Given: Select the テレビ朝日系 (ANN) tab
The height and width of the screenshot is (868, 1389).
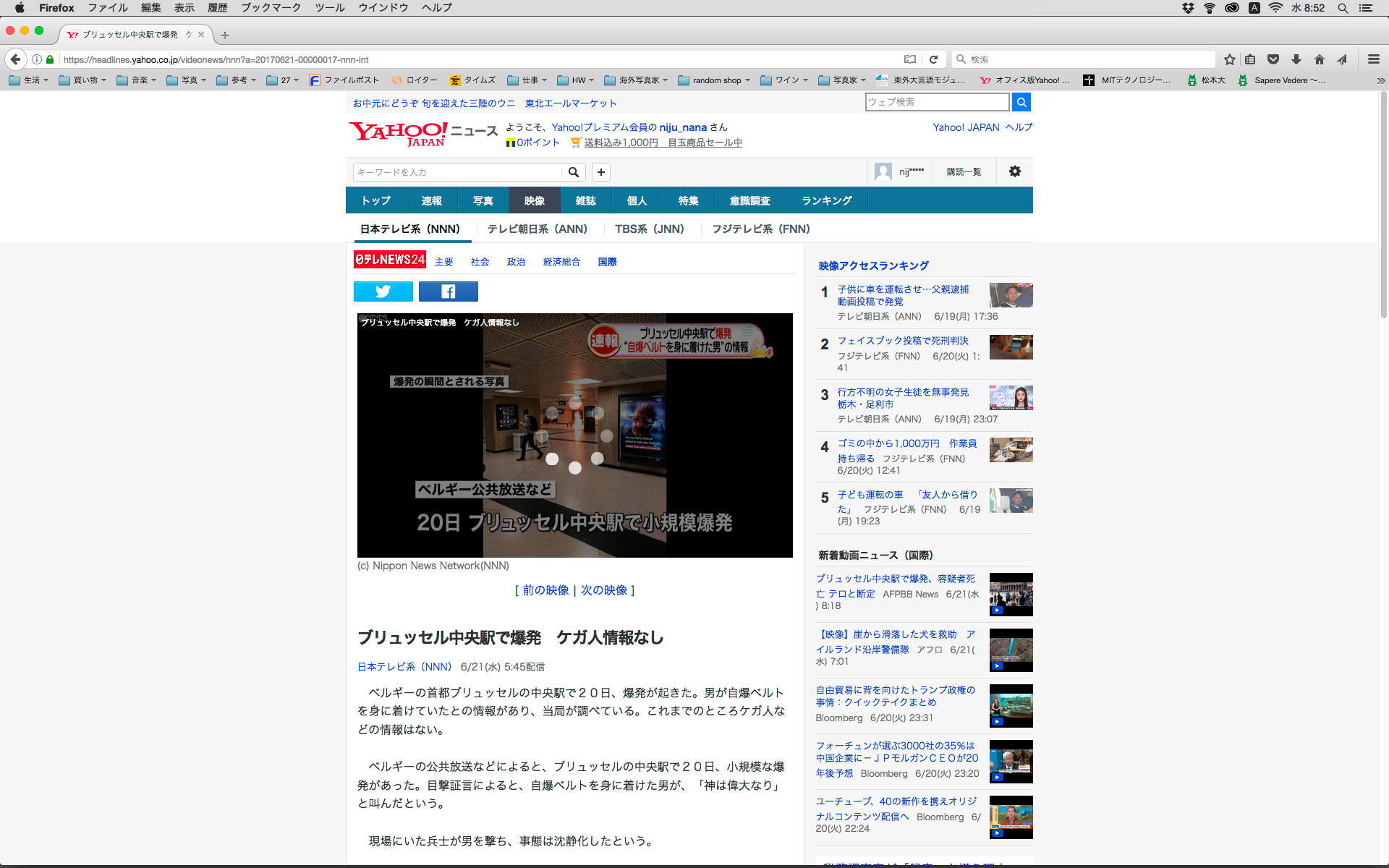Looking at the screenshot, I should pyautogui.click(x=537, y=229).
